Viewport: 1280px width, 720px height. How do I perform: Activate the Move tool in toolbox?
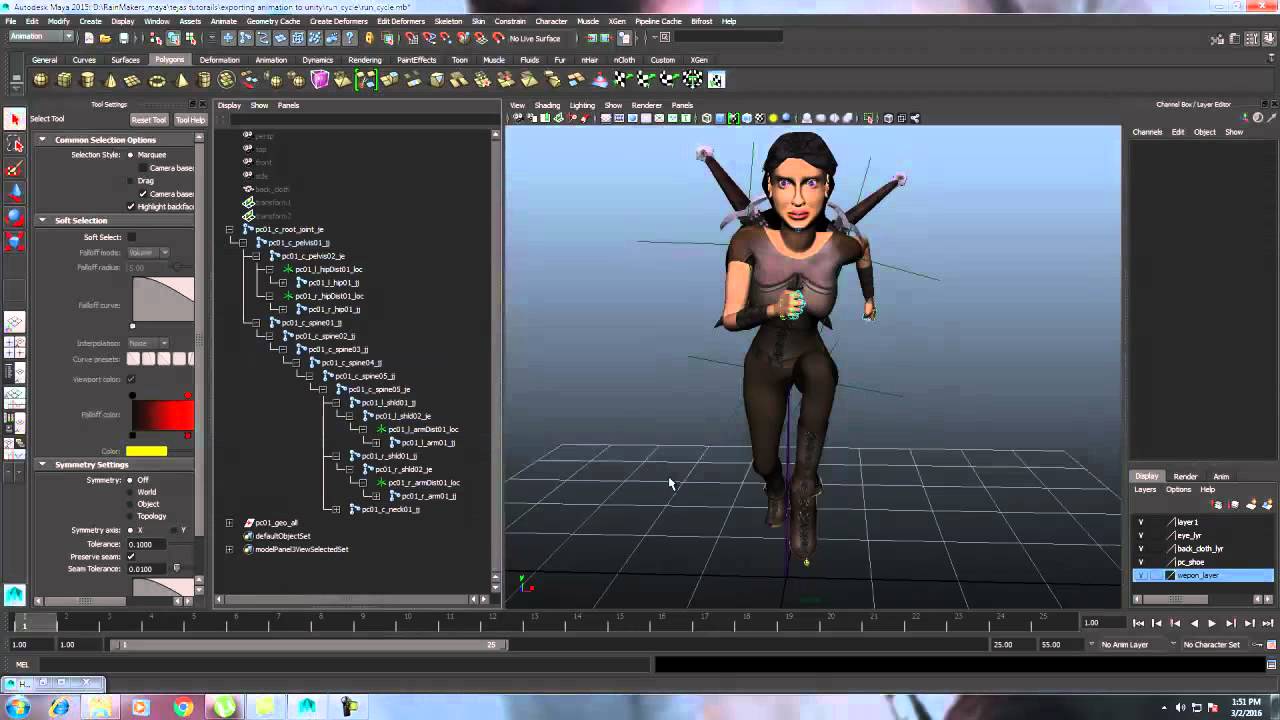tap(14, 192)
